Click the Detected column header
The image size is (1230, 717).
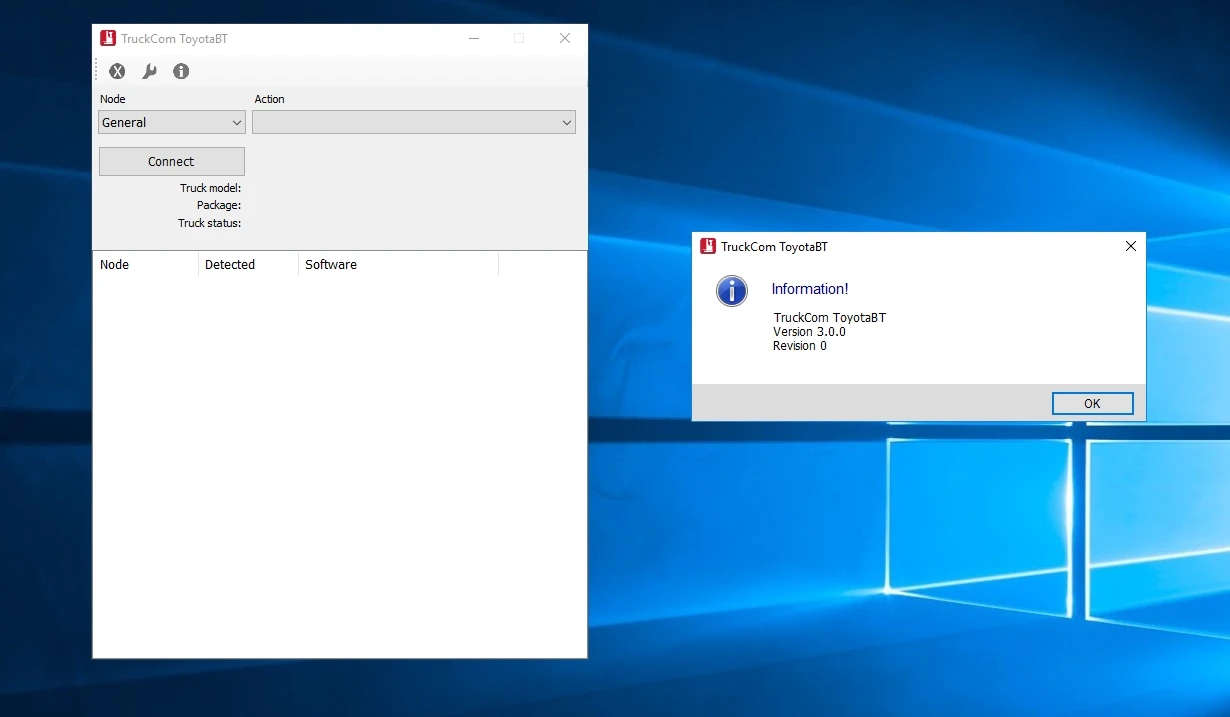coord(248,264)
